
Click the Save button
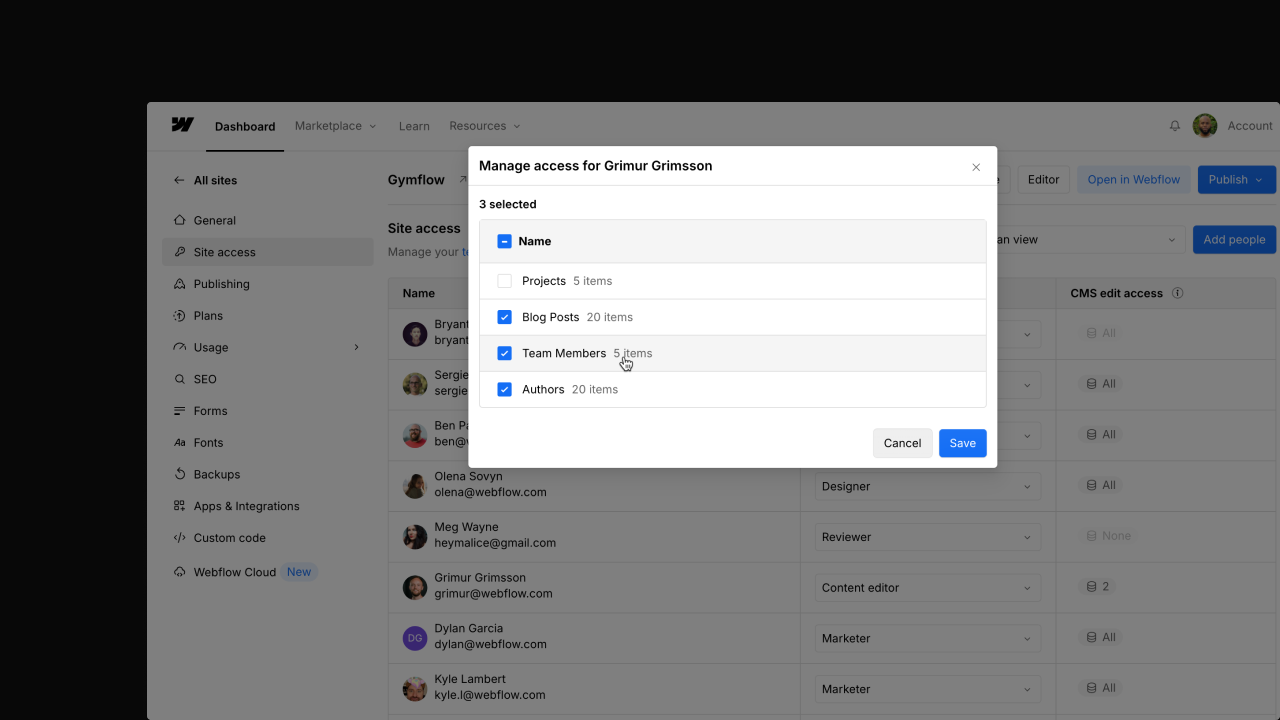[x=962, y=443]
